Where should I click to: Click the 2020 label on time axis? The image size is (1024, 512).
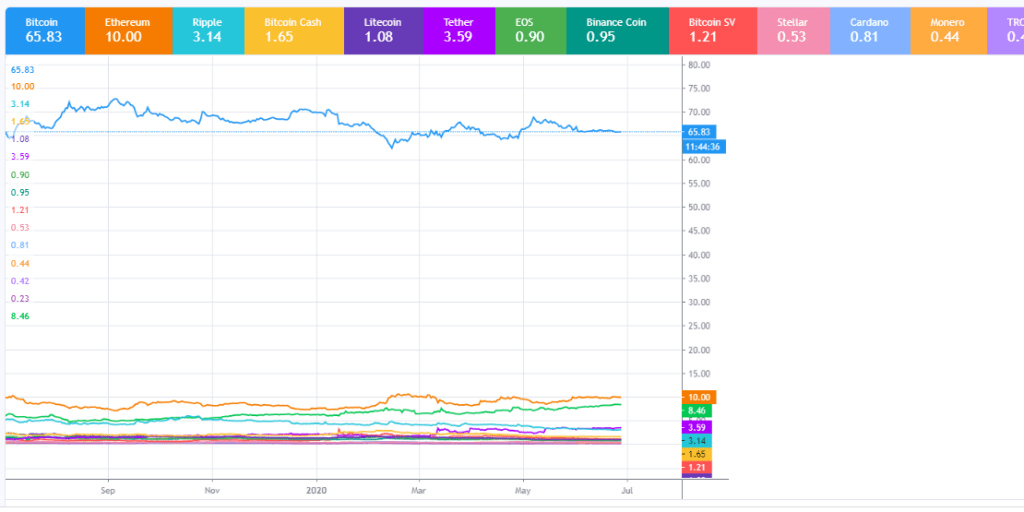click(317, 488)
